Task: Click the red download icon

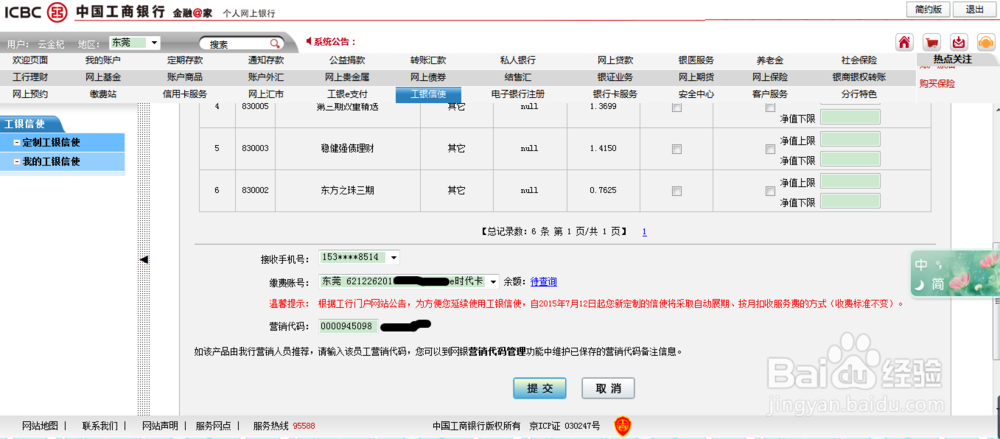Action: [958, 42]
